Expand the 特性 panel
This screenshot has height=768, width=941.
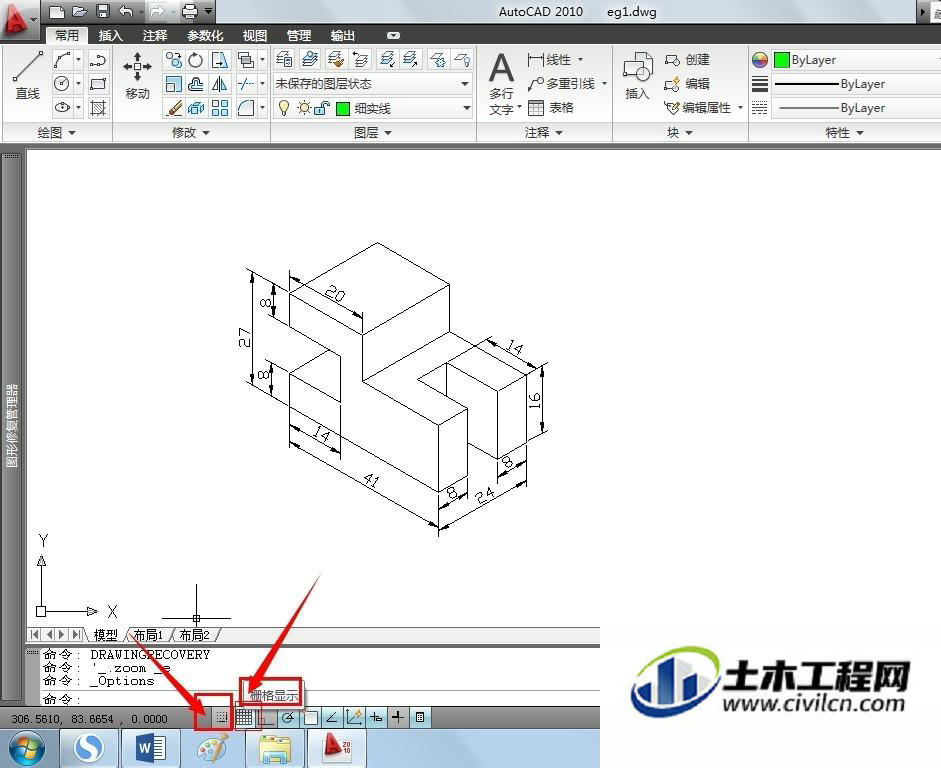point(844,133)
